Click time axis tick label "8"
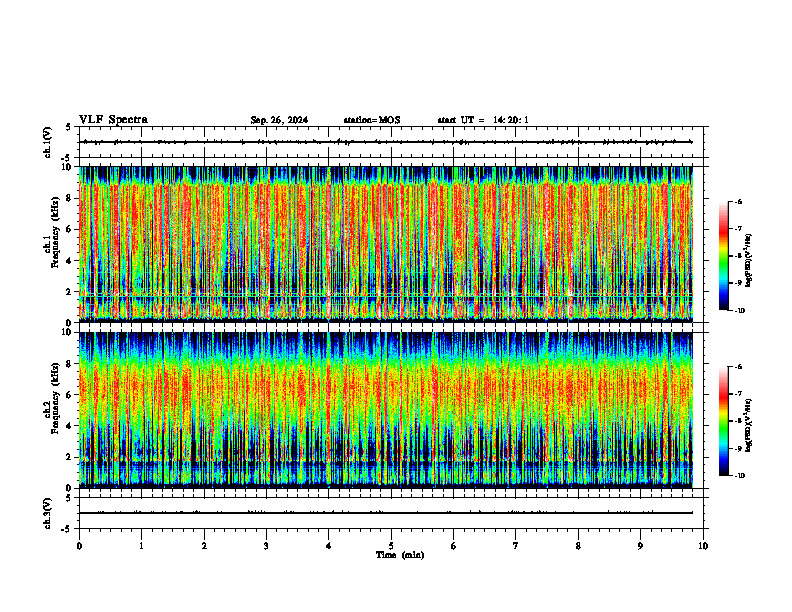 point(578,546)
